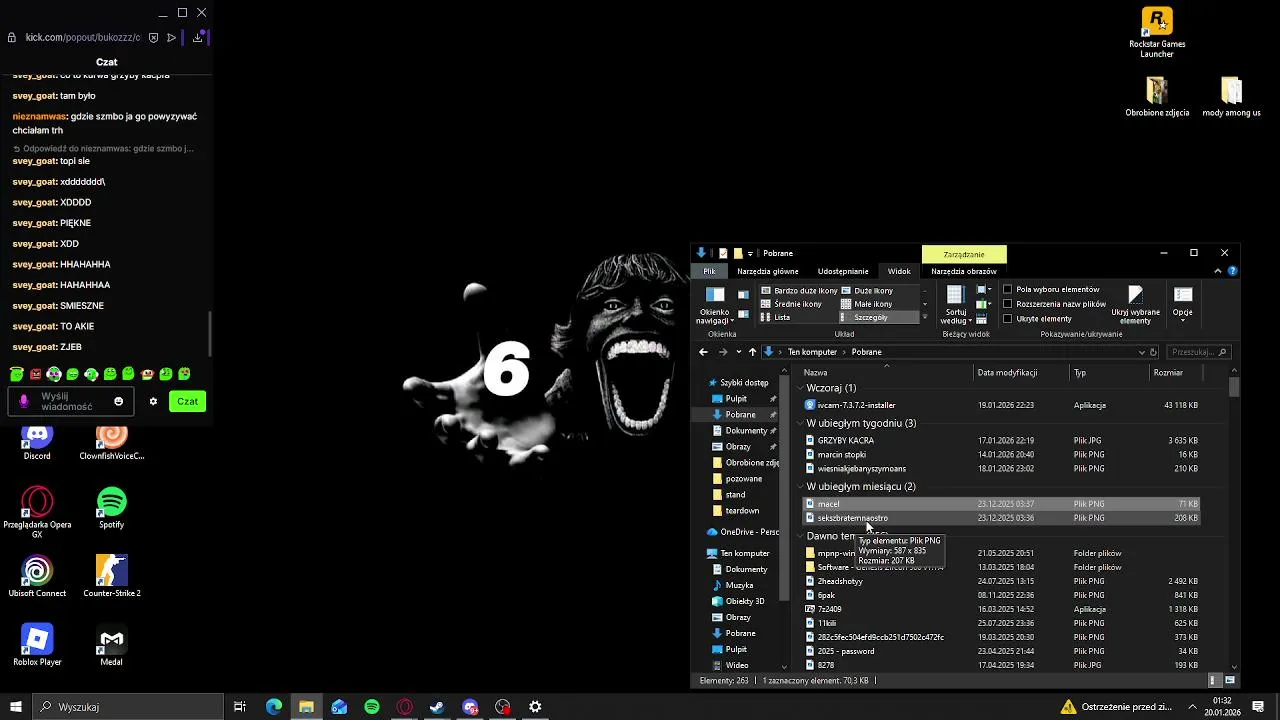Click Pobrane in the address breadcrumb

click(x=866, y=352)
